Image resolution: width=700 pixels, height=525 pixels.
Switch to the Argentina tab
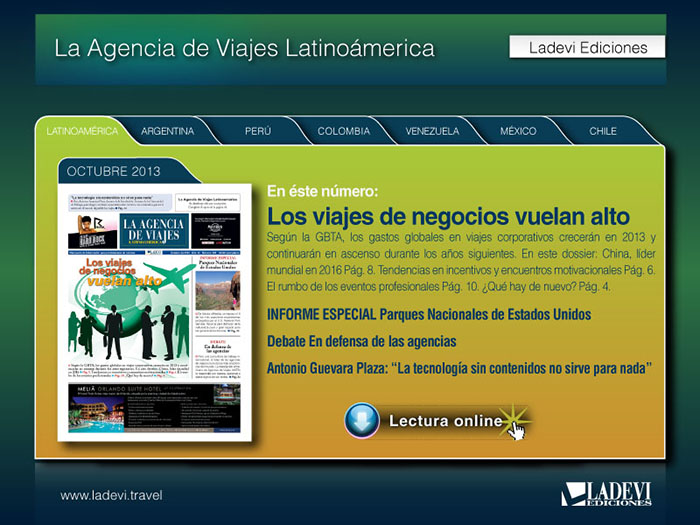point(167,131)
